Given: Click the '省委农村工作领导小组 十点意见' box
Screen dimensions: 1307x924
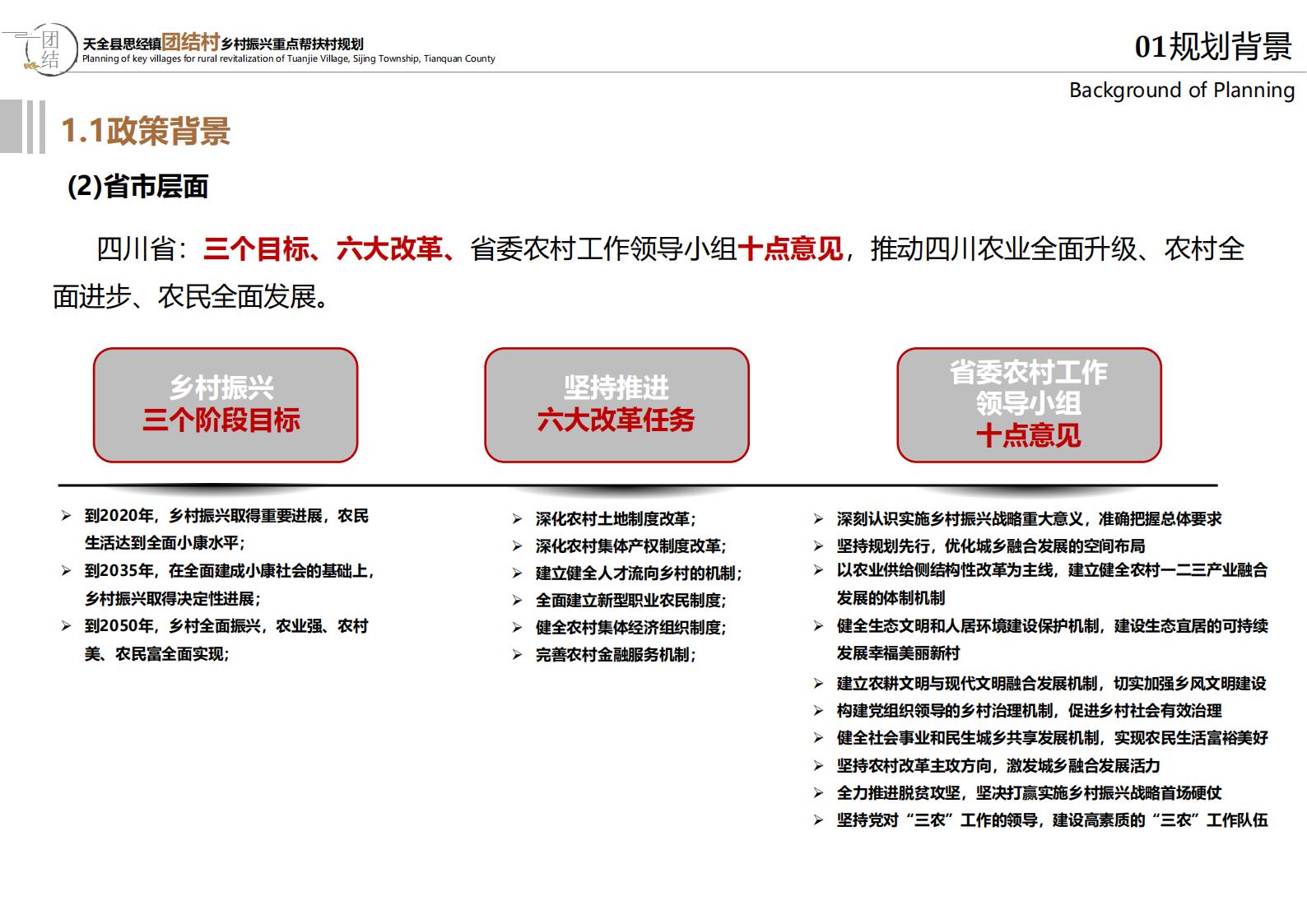Looking at the screenshot, I should pos(1029,405).
